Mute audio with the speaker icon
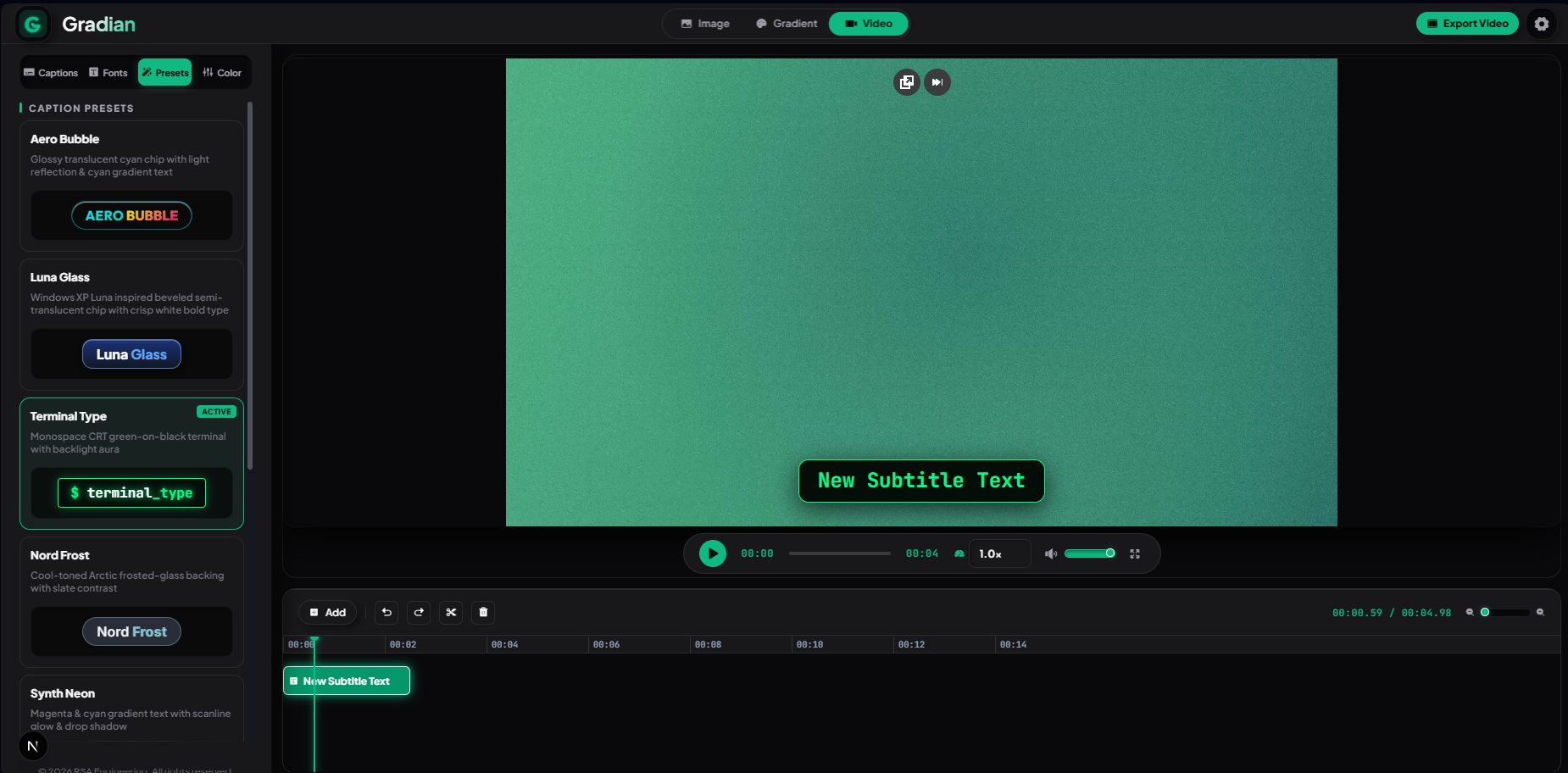The height and width of the screenshot is (773, 1568). [1051, 553]
